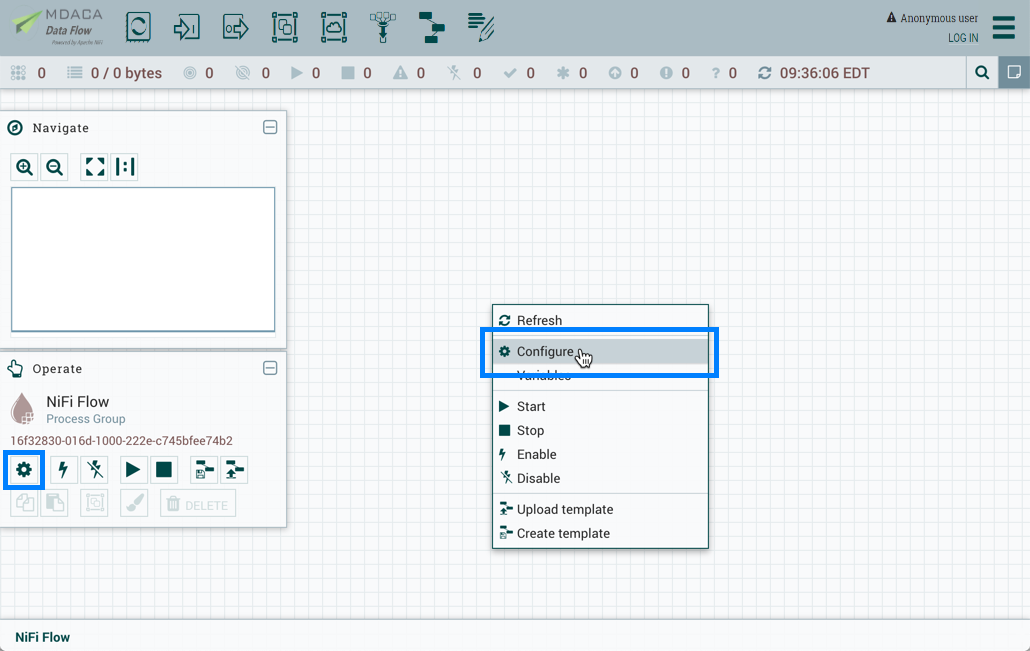Select the Remote Process Group icon

[x=334, y=27]
